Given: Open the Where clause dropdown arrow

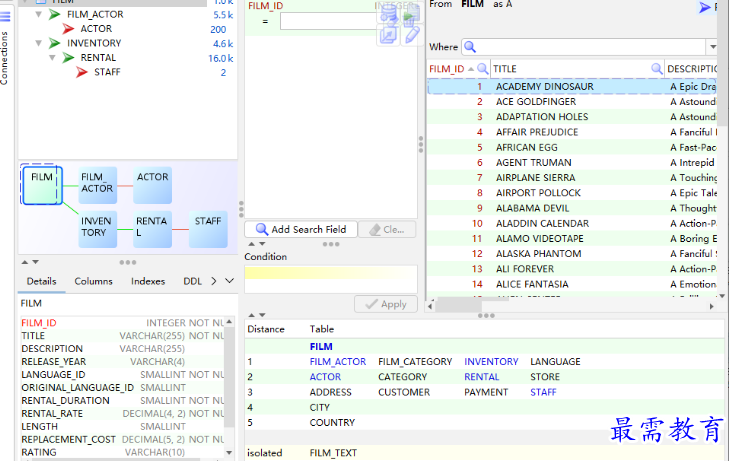Looking at the screenshot, I should 712,47.
